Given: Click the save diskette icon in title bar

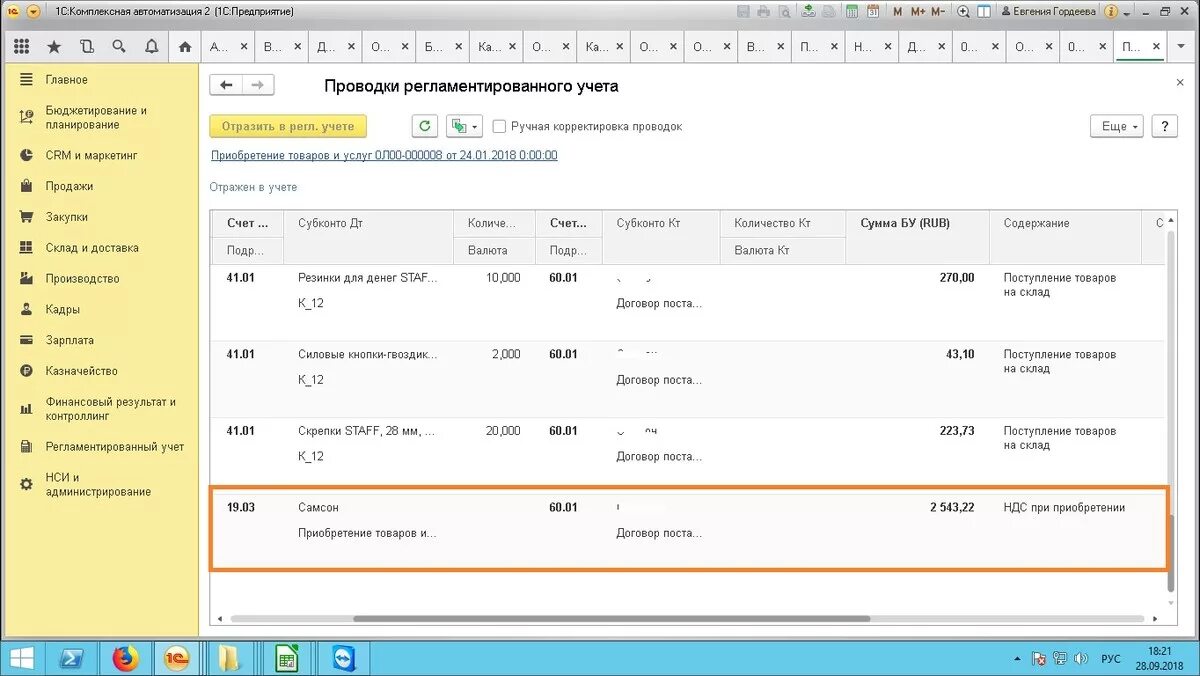Looking at the screenshot, I should [743, 11].
